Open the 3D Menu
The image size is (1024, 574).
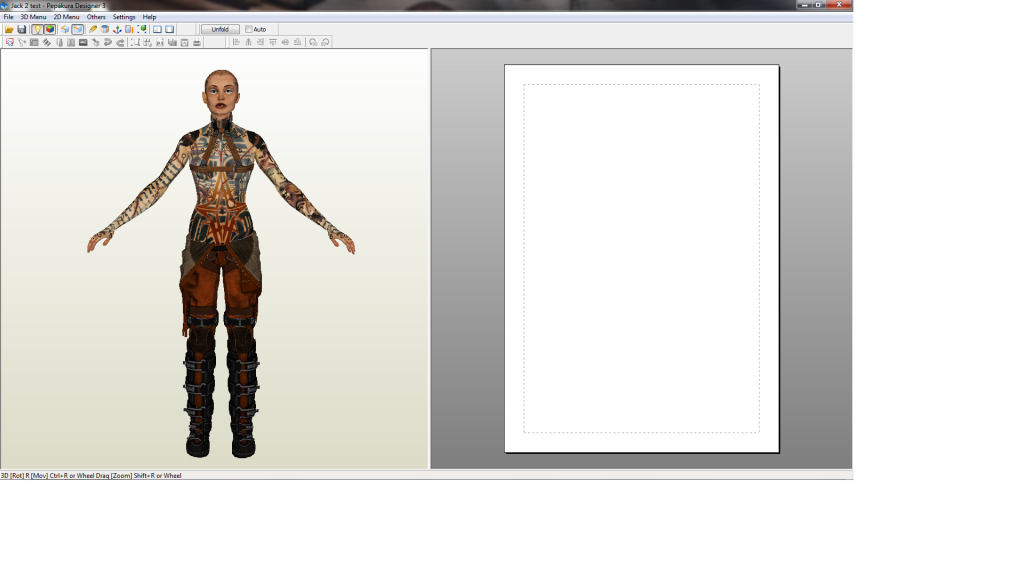(x=33, y=17)
